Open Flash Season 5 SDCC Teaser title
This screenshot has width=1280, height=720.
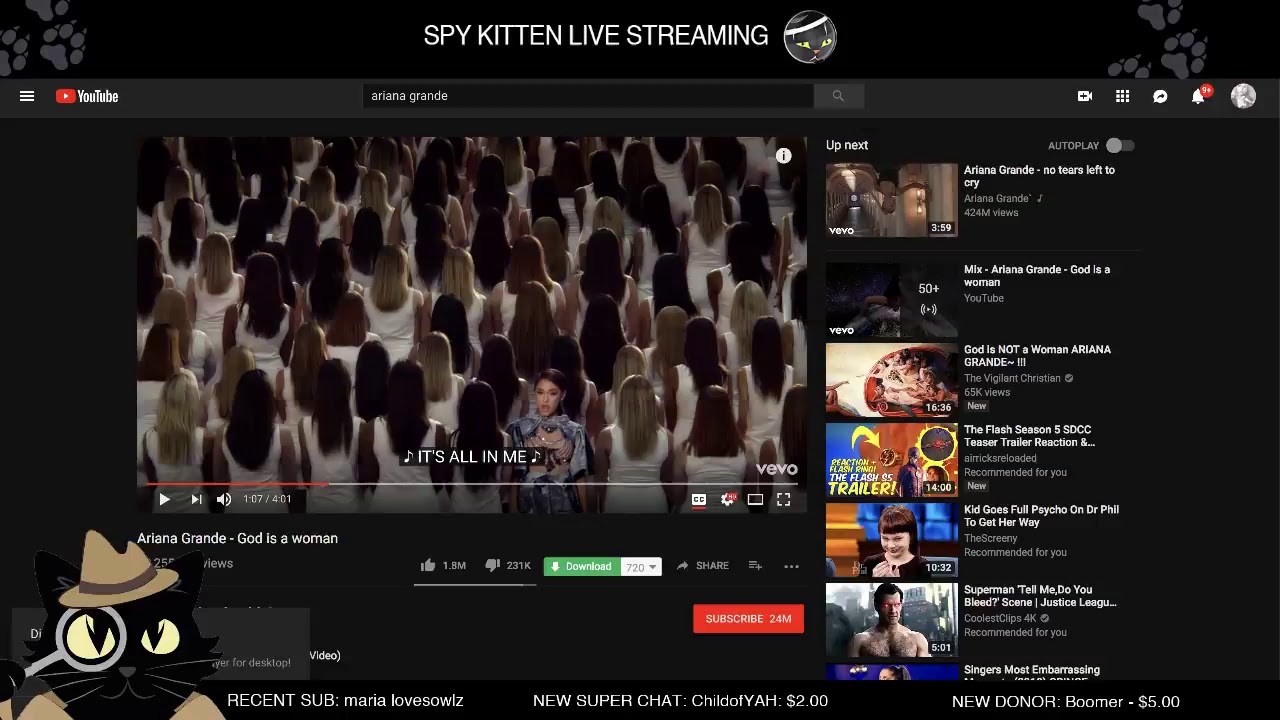tap(1029, 436)
